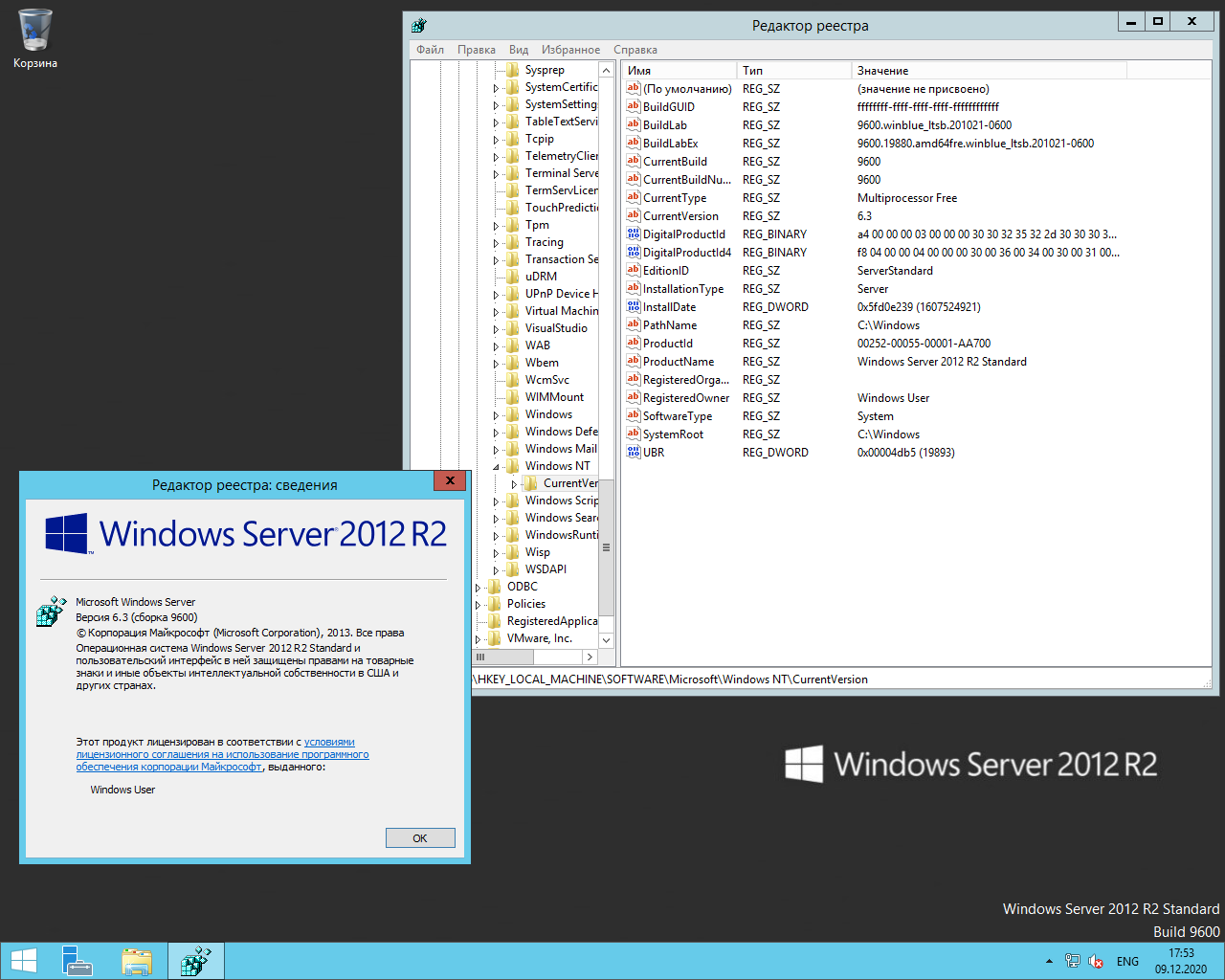
Task: Select the SoftwareType value name
Action: tap(678, 416)
